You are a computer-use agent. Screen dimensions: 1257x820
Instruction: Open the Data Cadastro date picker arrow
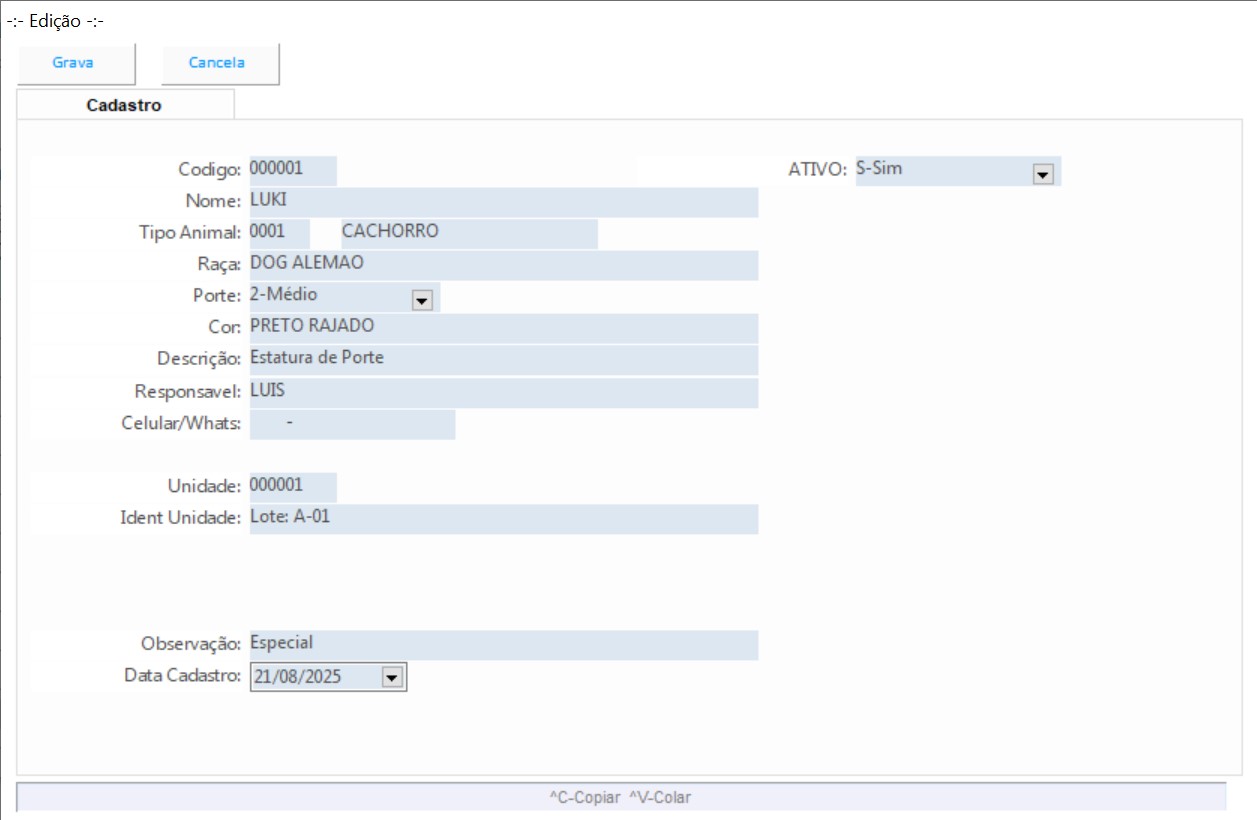pos(391,678)
